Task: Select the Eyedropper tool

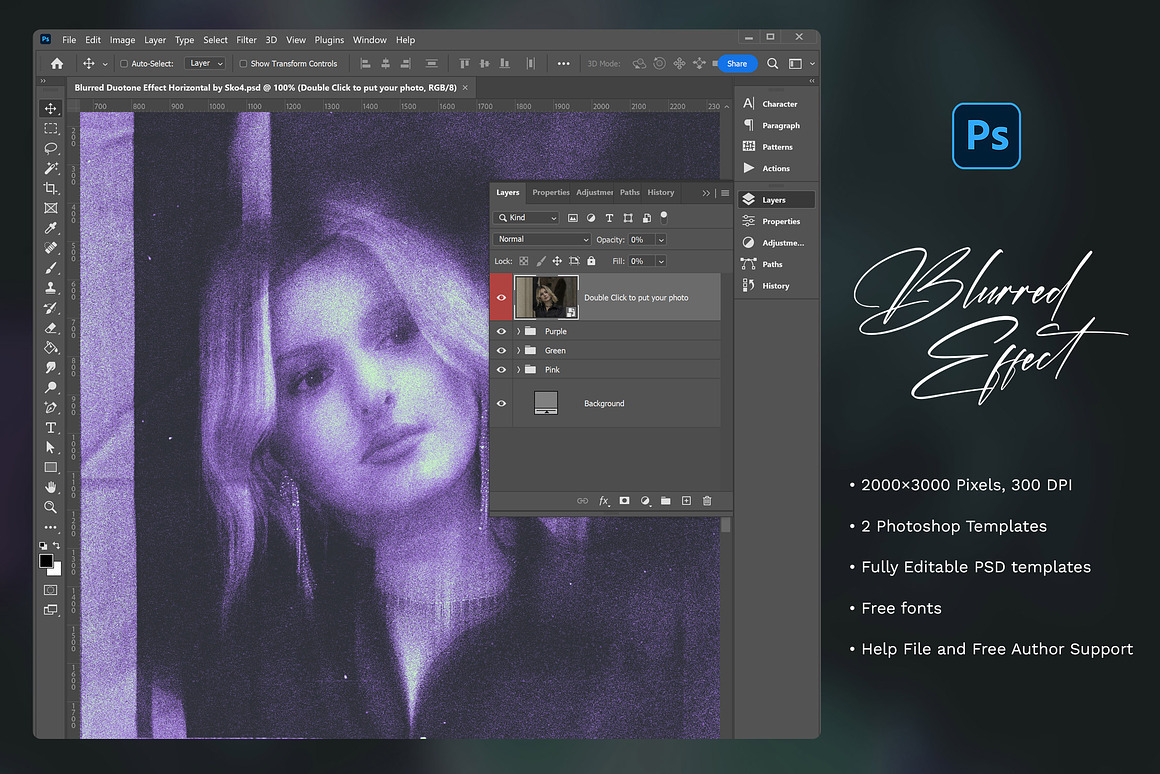Action: click(50, 228)
